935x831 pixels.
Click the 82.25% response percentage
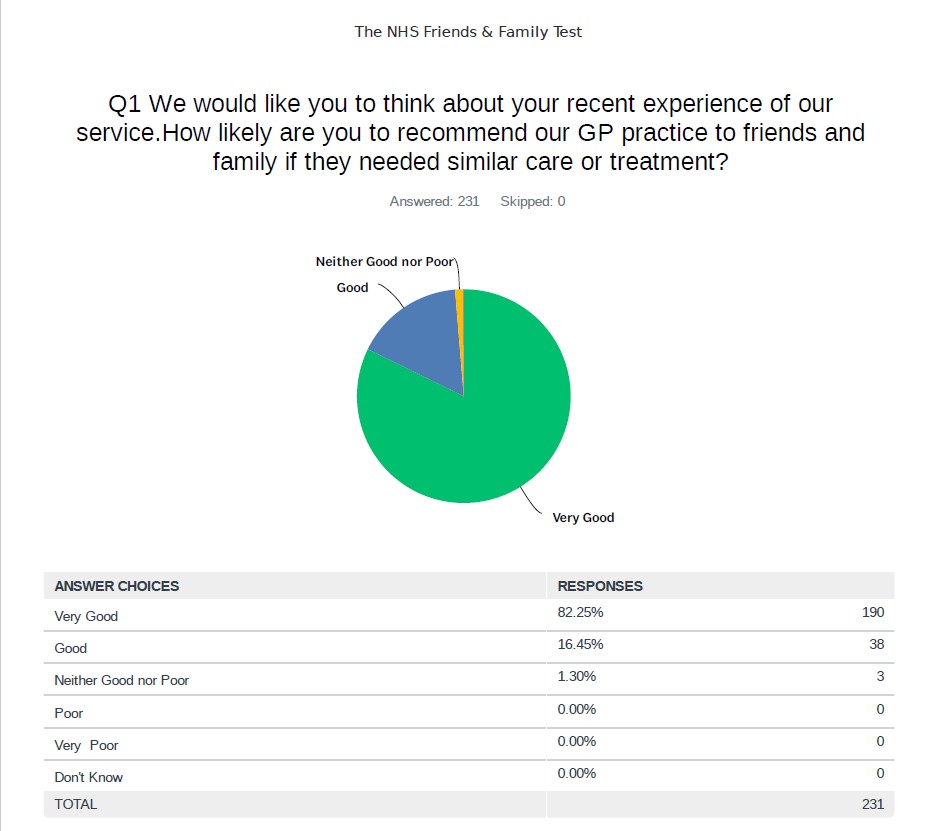580,612
